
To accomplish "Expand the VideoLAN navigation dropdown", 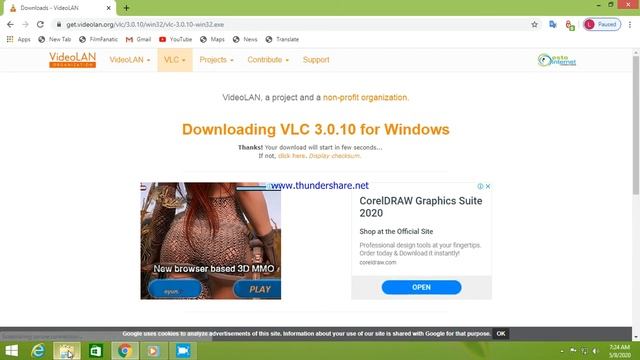I will [x=130, y=60].
